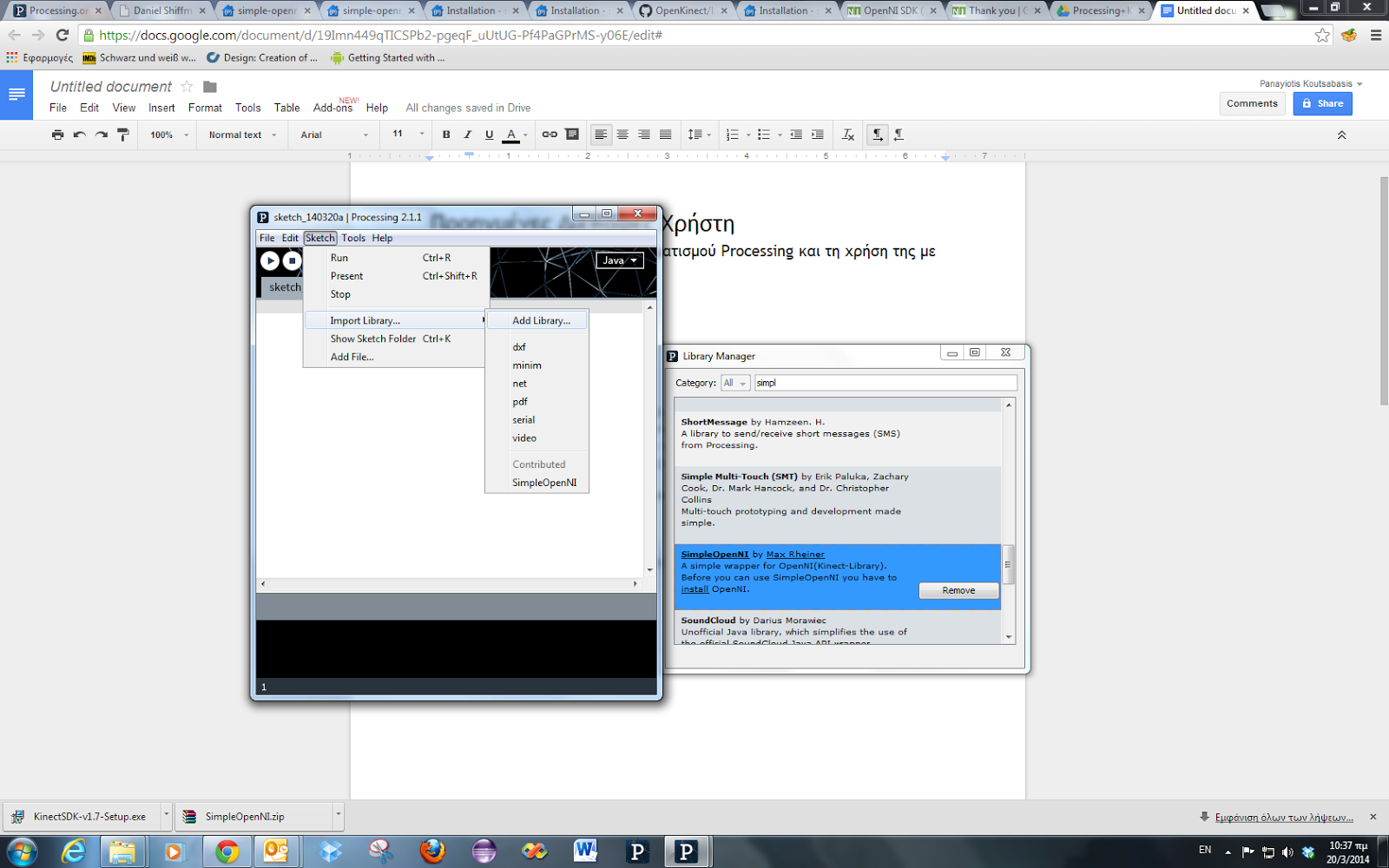The image size is (1389, 868).
Task: Open Chrome menu icon
Action: tap(1376, 35)
